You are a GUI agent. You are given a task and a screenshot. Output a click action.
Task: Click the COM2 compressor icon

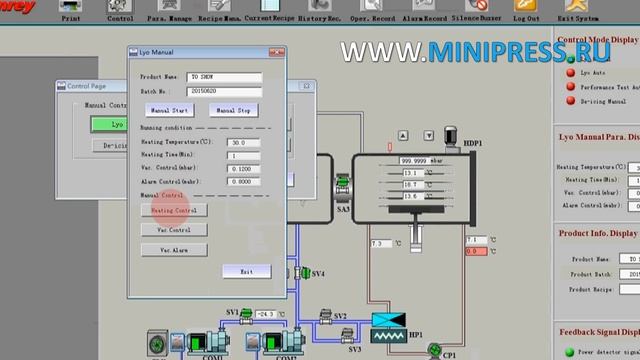[x=284, y=342]
